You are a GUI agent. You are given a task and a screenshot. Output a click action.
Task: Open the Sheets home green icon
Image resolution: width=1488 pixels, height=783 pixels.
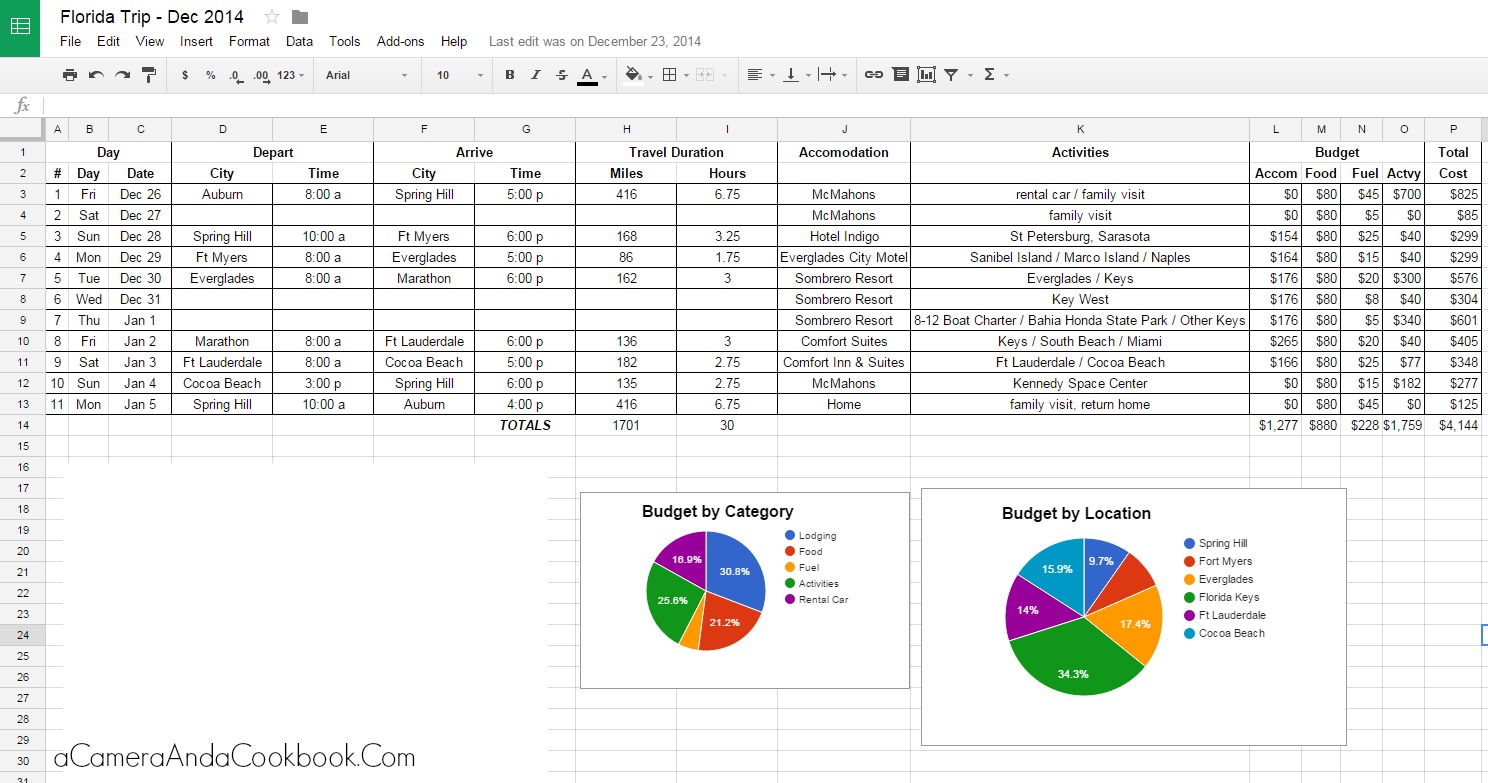pyautogui.click(x=20, y=28)
